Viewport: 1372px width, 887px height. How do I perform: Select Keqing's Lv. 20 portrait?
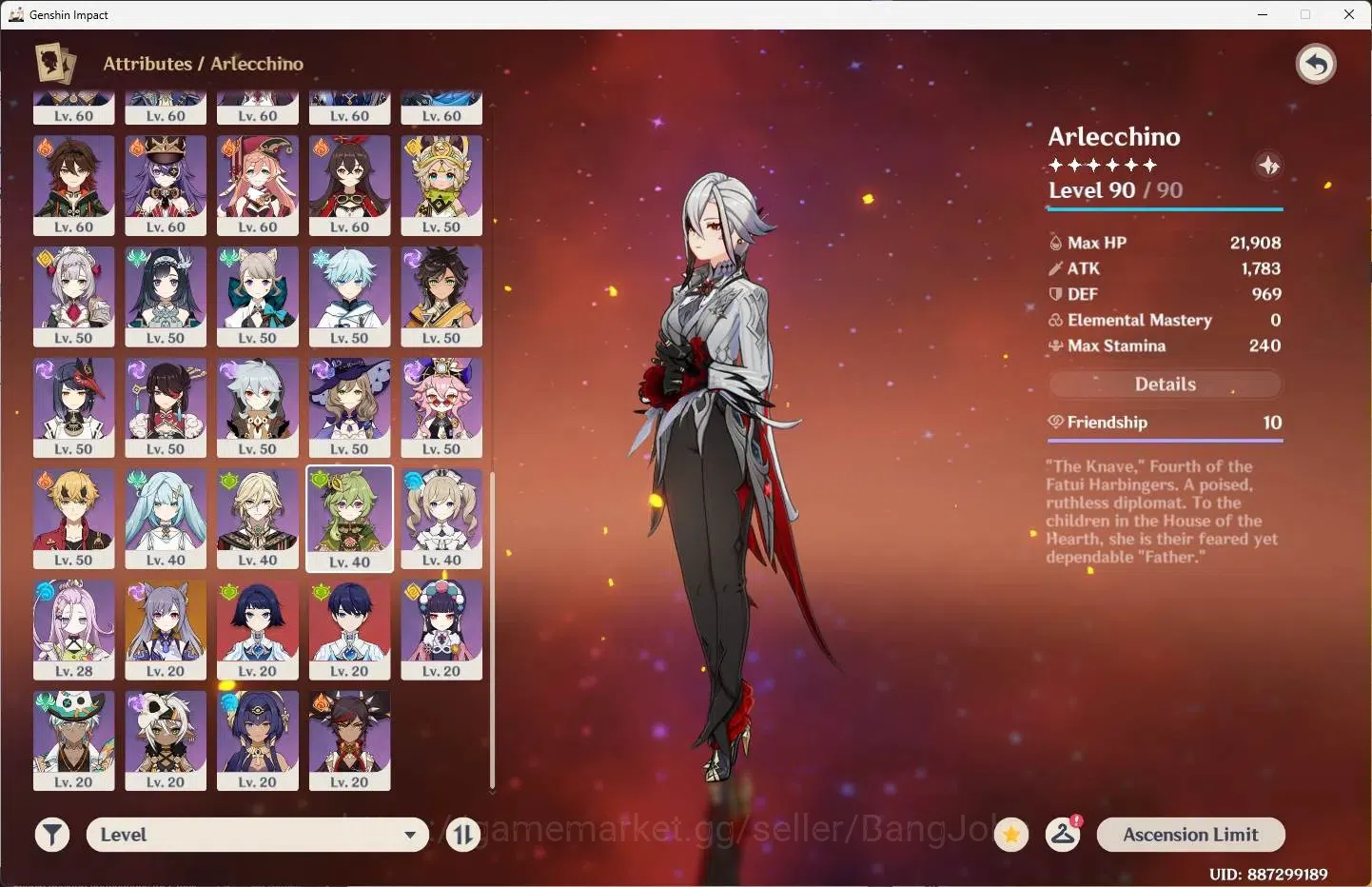(x=166, y=630)
